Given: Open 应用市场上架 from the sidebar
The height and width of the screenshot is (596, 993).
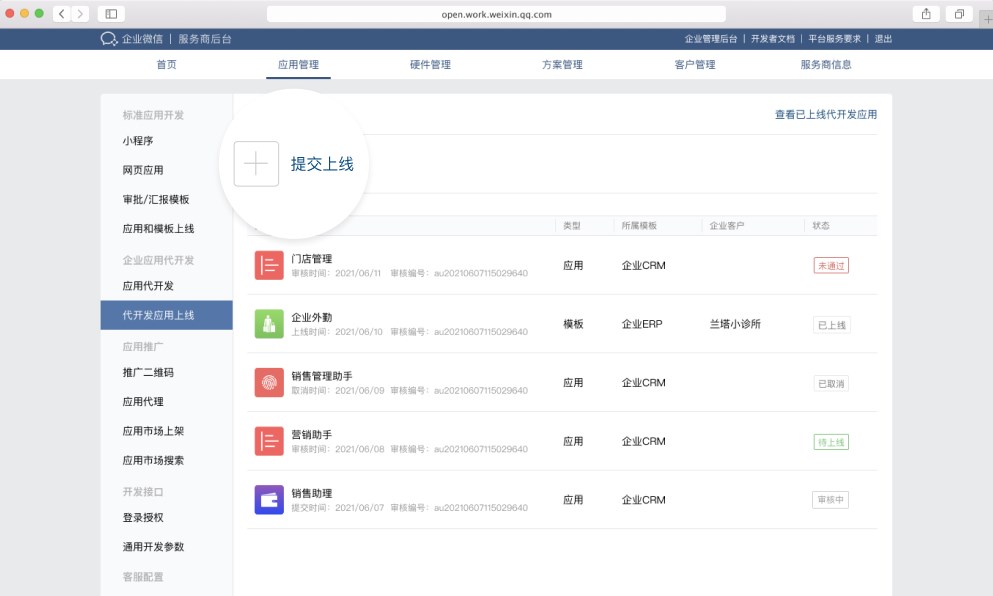Looking at the screenshot, I should (153, 431).
